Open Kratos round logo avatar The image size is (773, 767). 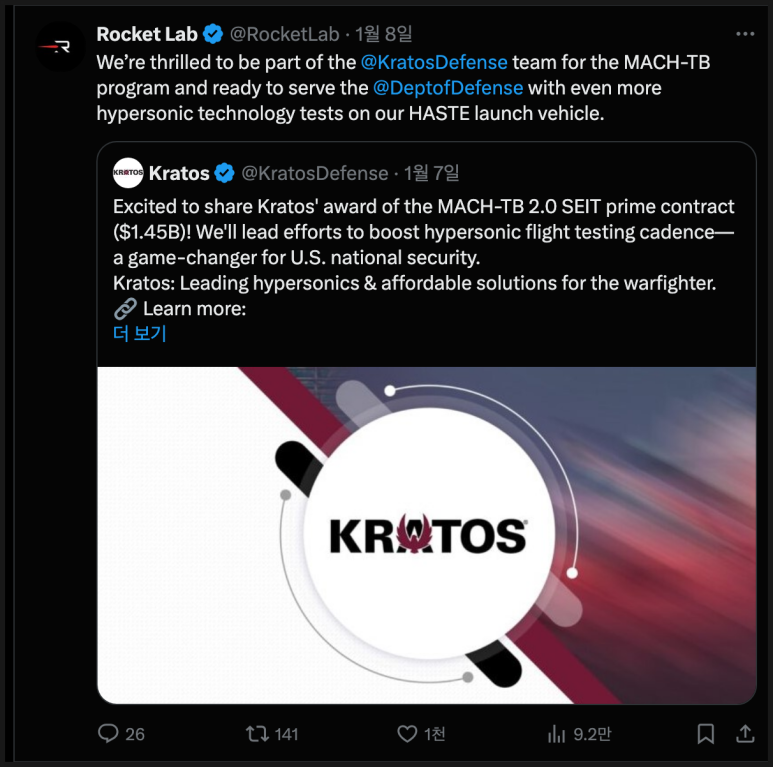128,173
